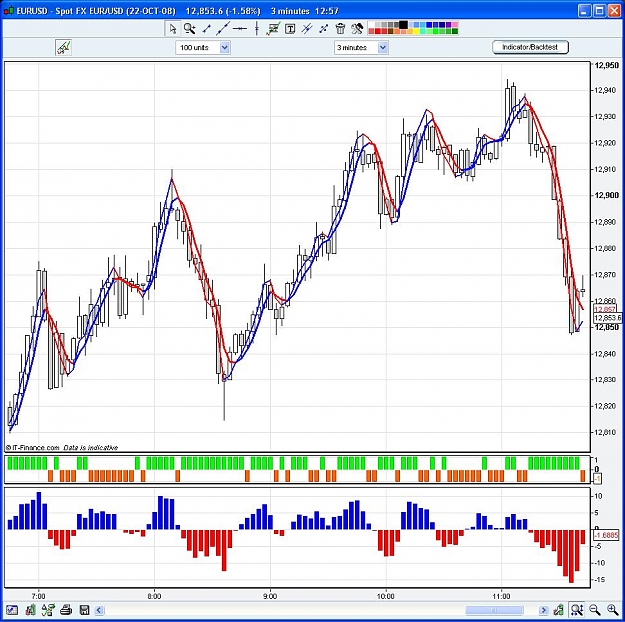Open the bottom-left chart window icon
This screenshot has width=625, height=622.
coord(12,610)
